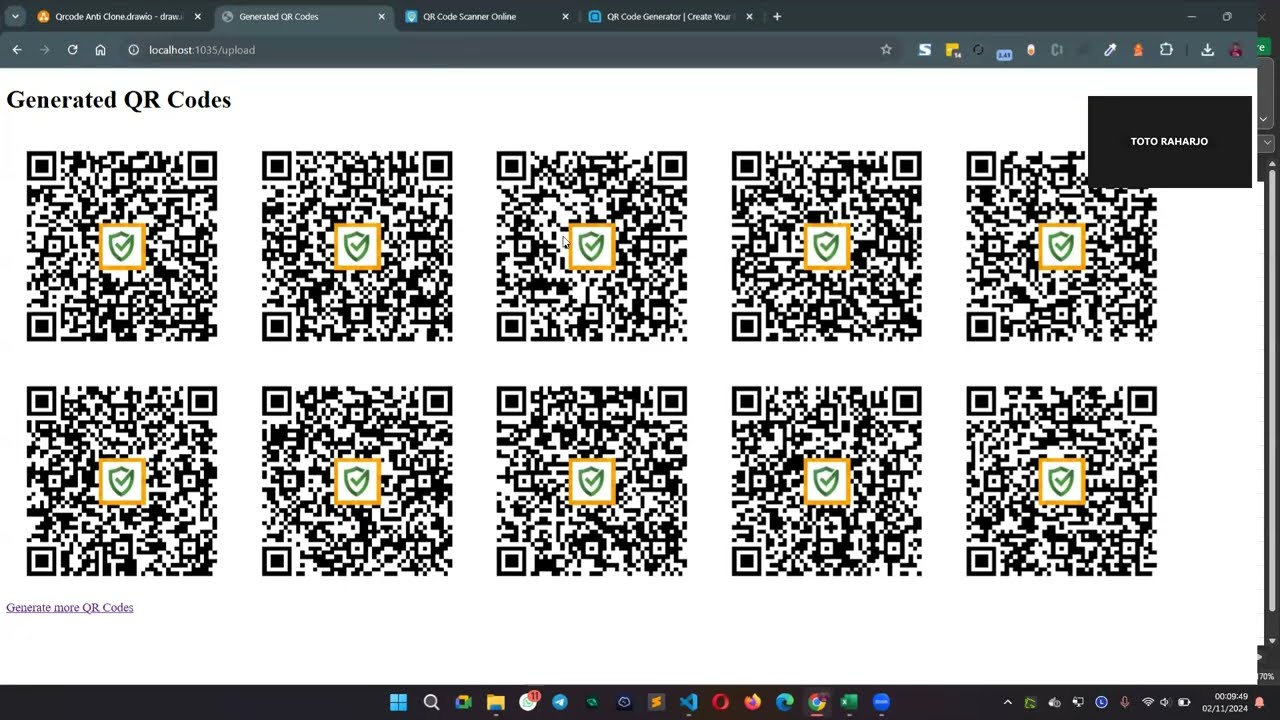
Task: Click the last QR code in bottom row
Action: [1062, 481]
